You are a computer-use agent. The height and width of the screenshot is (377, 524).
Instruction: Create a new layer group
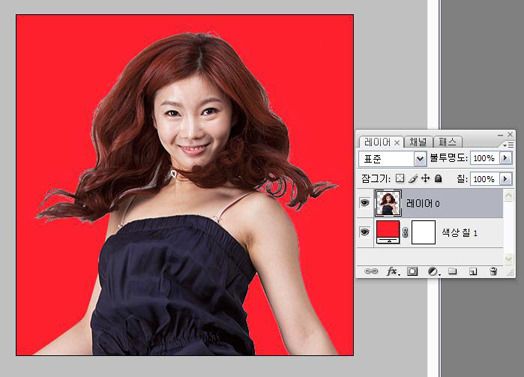click(452, 271)
